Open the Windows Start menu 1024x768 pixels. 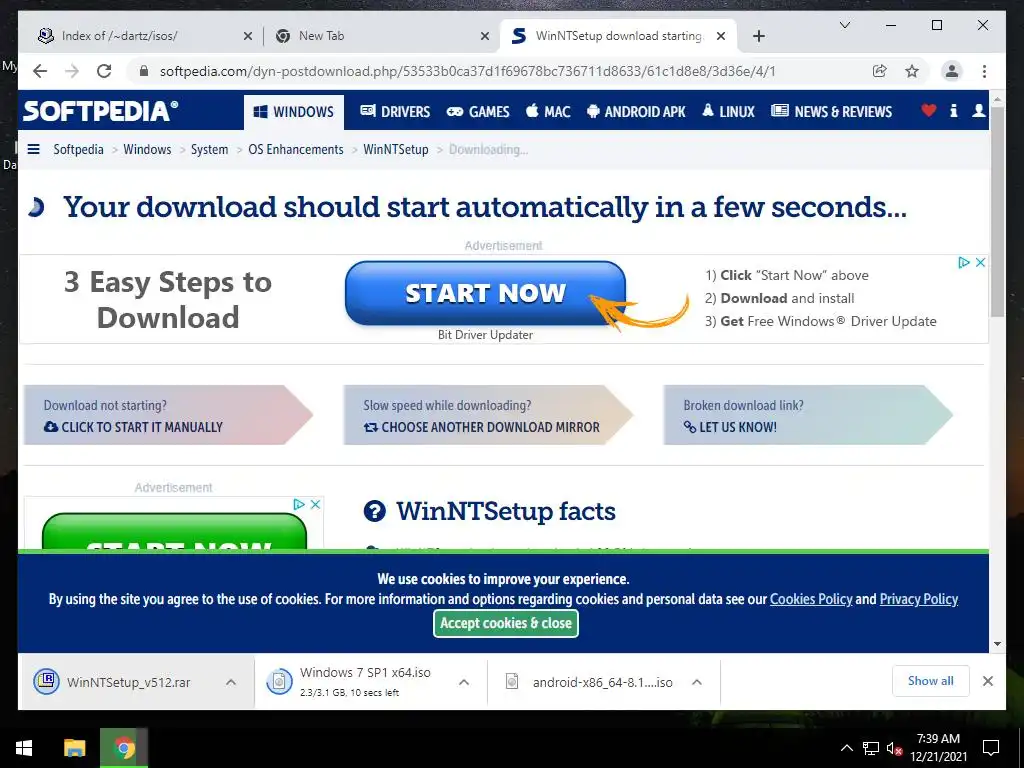tap(24, 748)
